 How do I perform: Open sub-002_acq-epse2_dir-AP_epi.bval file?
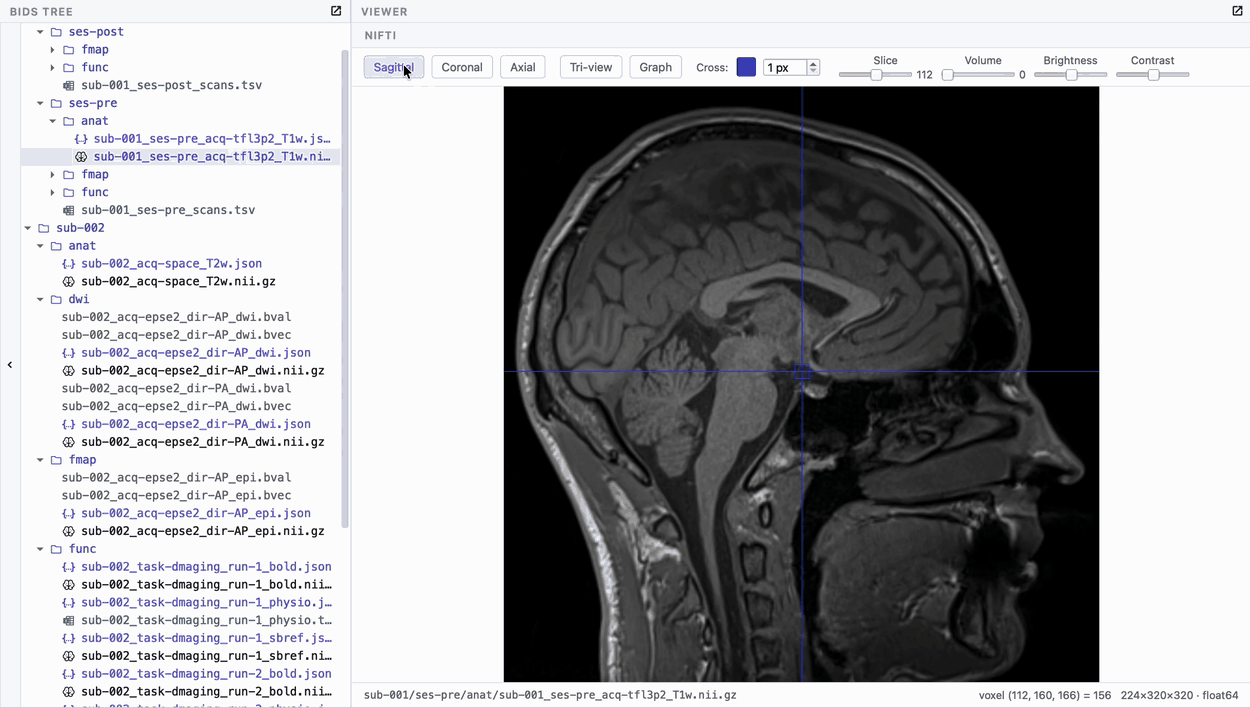176,478
